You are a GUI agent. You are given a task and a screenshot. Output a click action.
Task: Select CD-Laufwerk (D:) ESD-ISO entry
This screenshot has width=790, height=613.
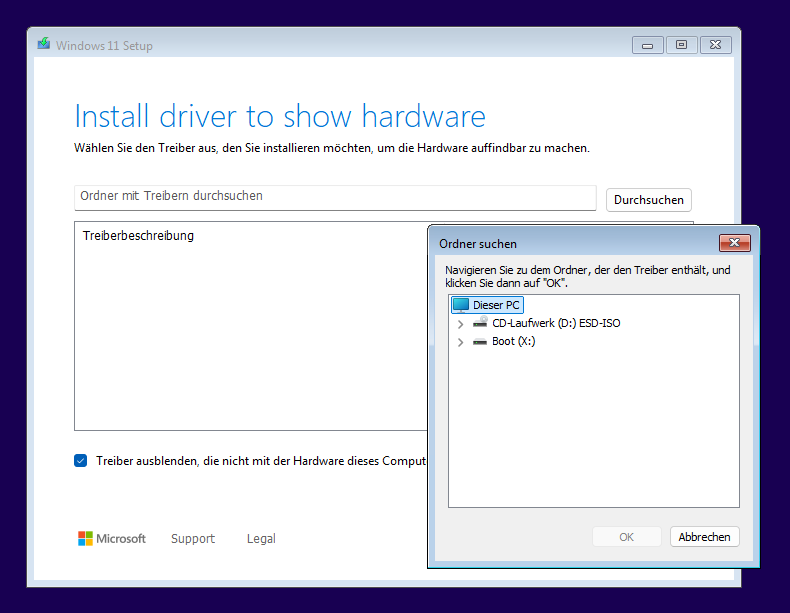tap(556, 323)
